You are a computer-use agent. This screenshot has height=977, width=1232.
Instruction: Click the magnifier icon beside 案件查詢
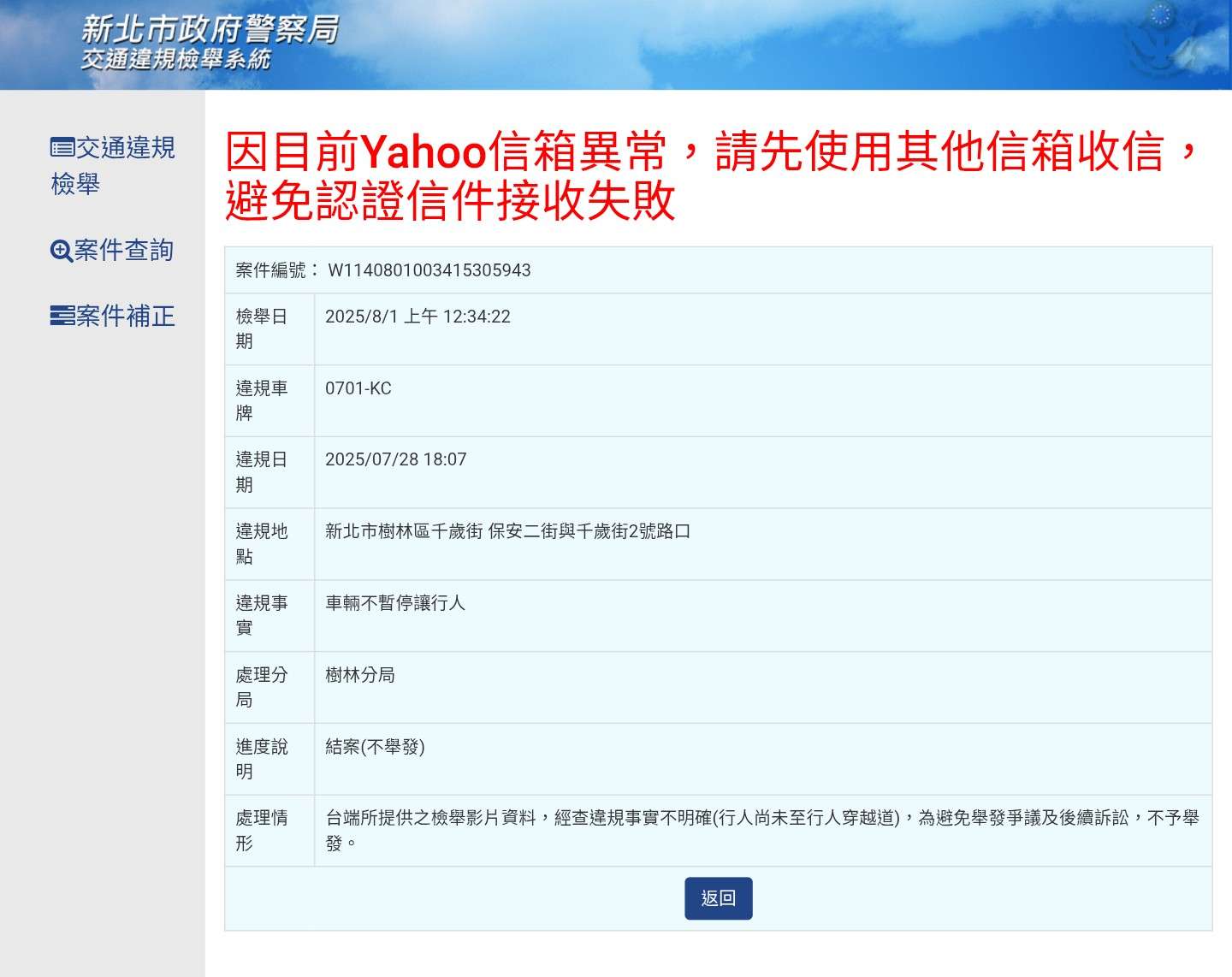[x=61, y=251]
